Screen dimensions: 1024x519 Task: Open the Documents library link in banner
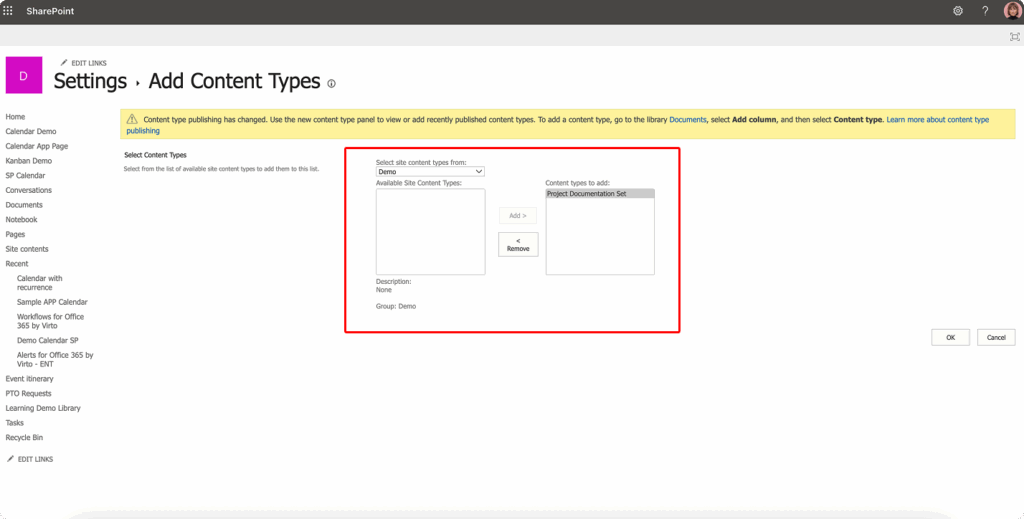[687, 120]
